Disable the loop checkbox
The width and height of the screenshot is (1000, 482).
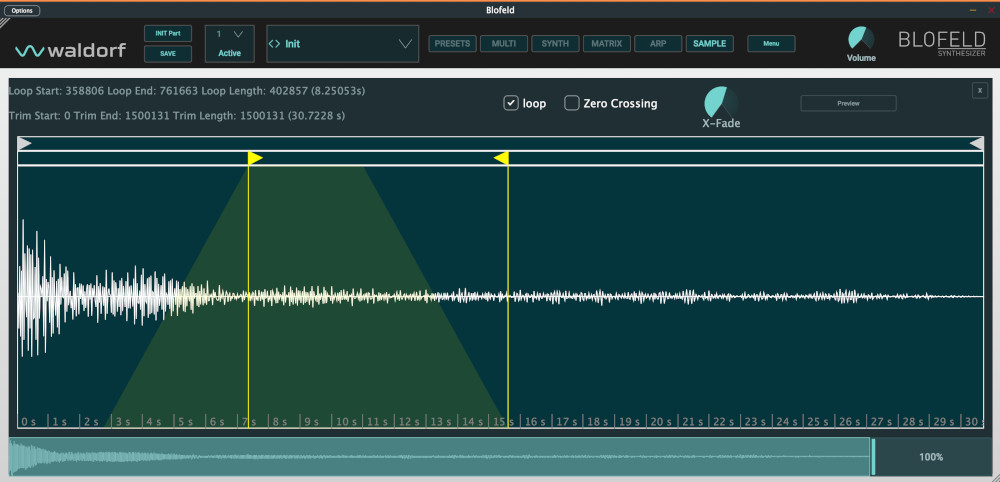[x=511, y=103]
